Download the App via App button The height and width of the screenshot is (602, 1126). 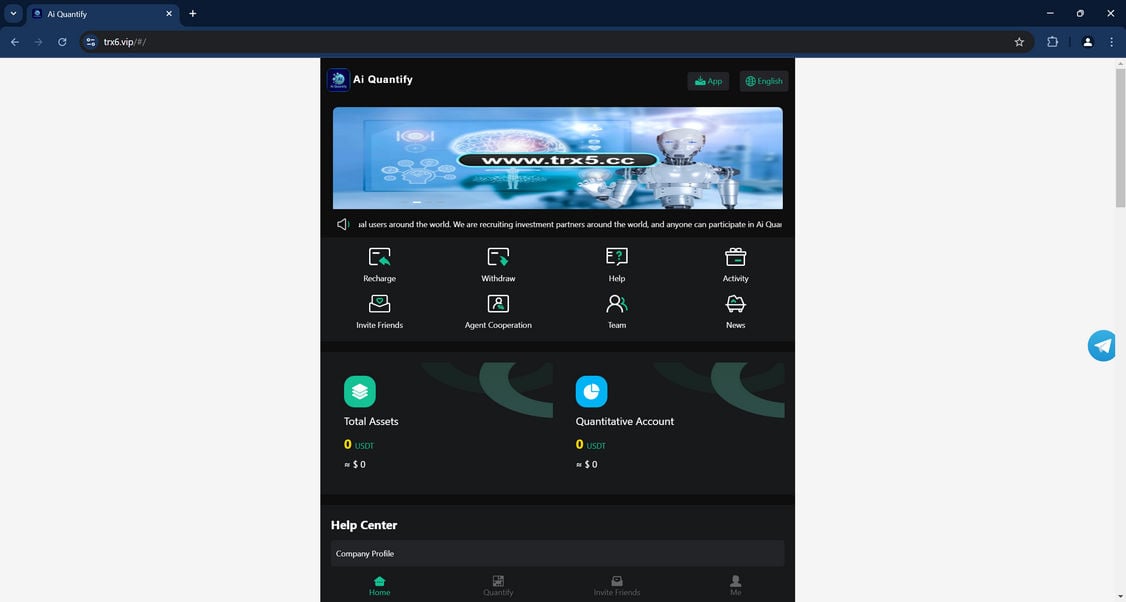[x=708, y=81]
